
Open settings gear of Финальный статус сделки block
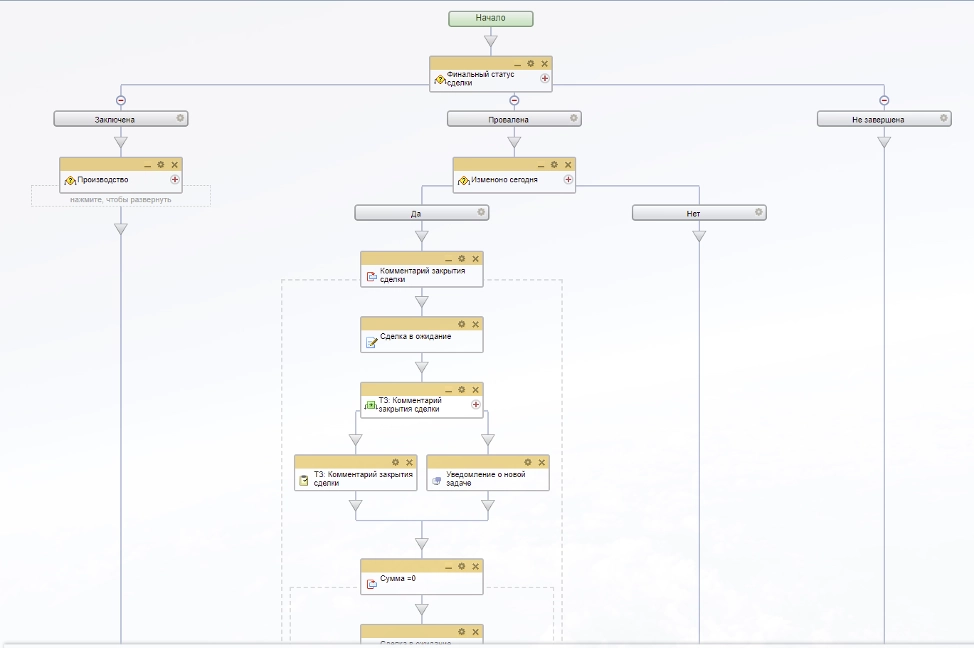[531, 63]
